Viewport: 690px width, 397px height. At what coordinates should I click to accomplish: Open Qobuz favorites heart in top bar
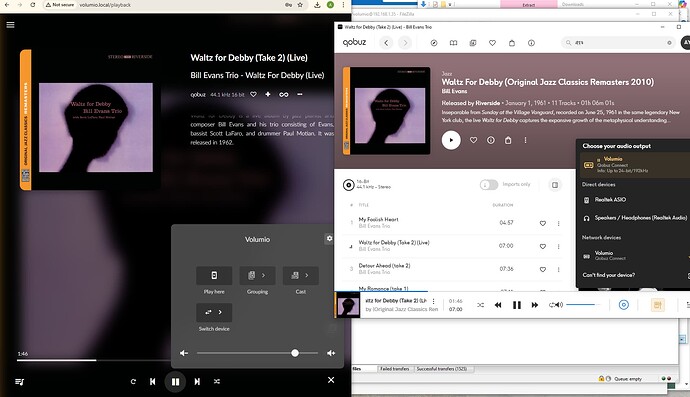(492, 43)
